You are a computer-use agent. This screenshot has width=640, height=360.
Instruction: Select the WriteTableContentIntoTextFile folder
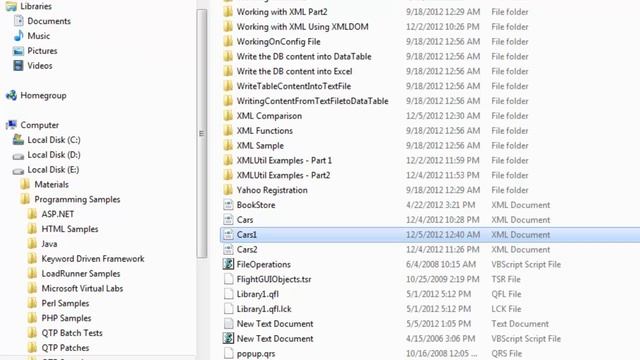(294, 86)
